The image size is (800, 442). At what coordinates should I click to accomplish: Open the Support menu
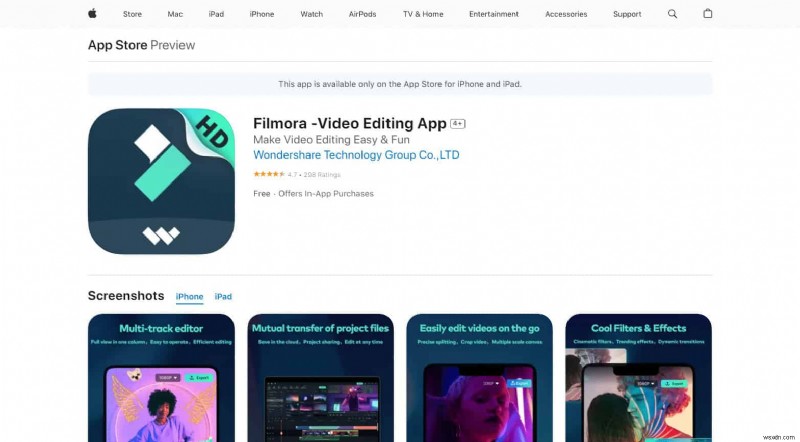(x=627, y=14)
